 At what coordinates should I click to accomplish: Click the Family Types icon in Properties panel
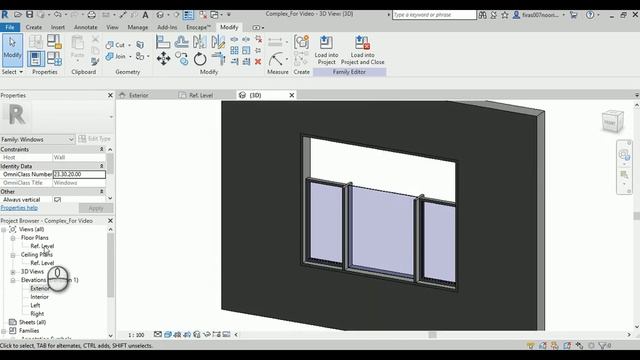tap(54, 59)
